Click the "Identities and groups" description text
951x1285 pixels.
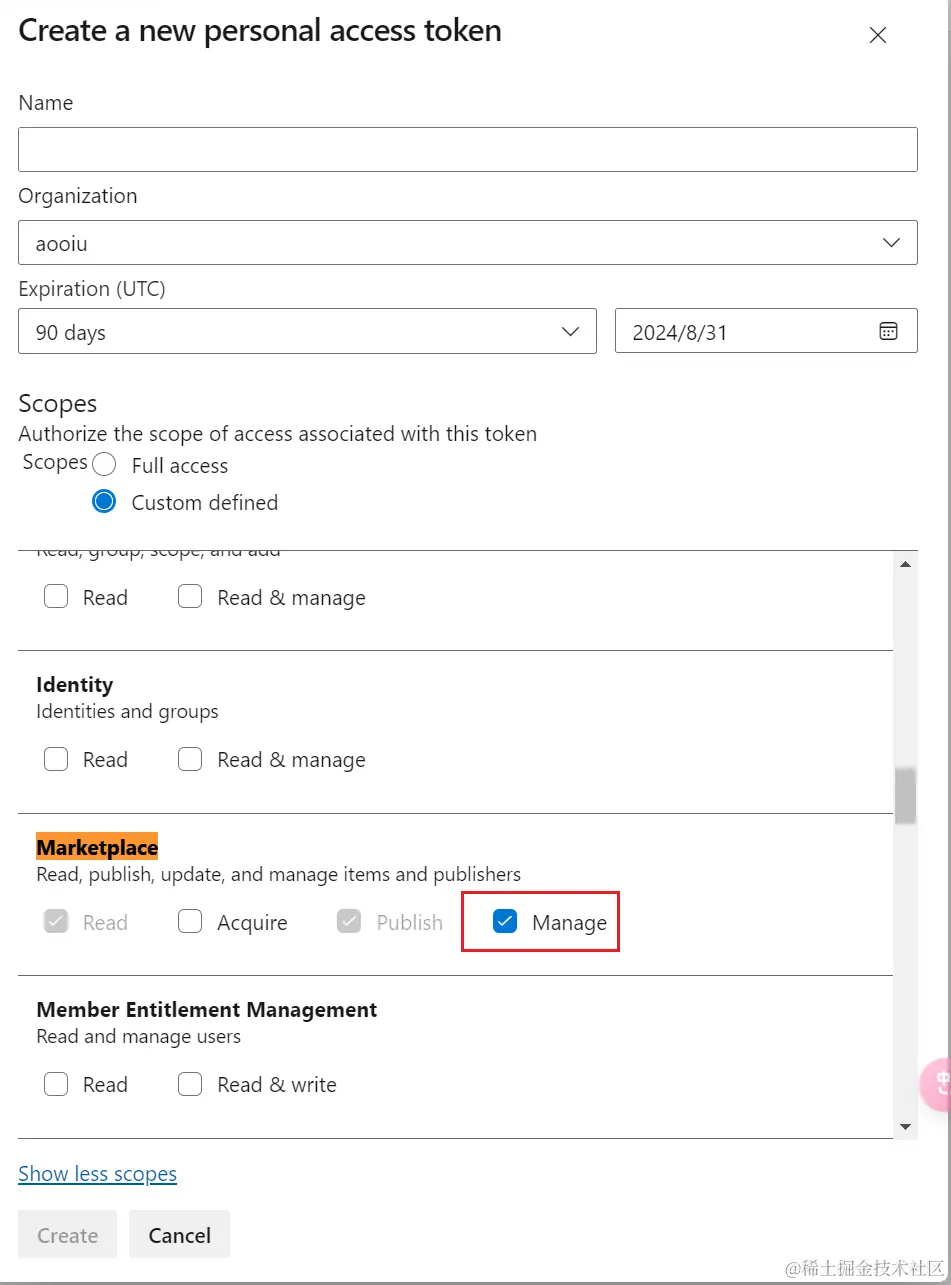tap(127, 712)
